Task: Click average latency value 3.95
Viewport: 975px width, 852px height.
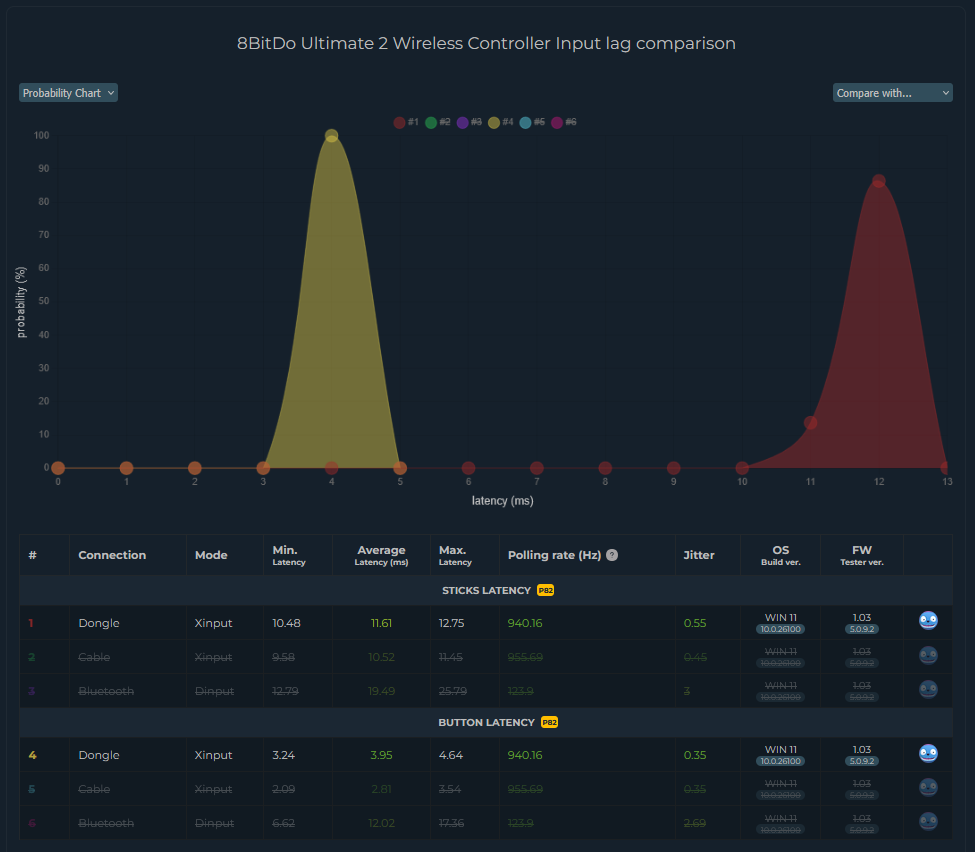Action: (x=381, y=755)
